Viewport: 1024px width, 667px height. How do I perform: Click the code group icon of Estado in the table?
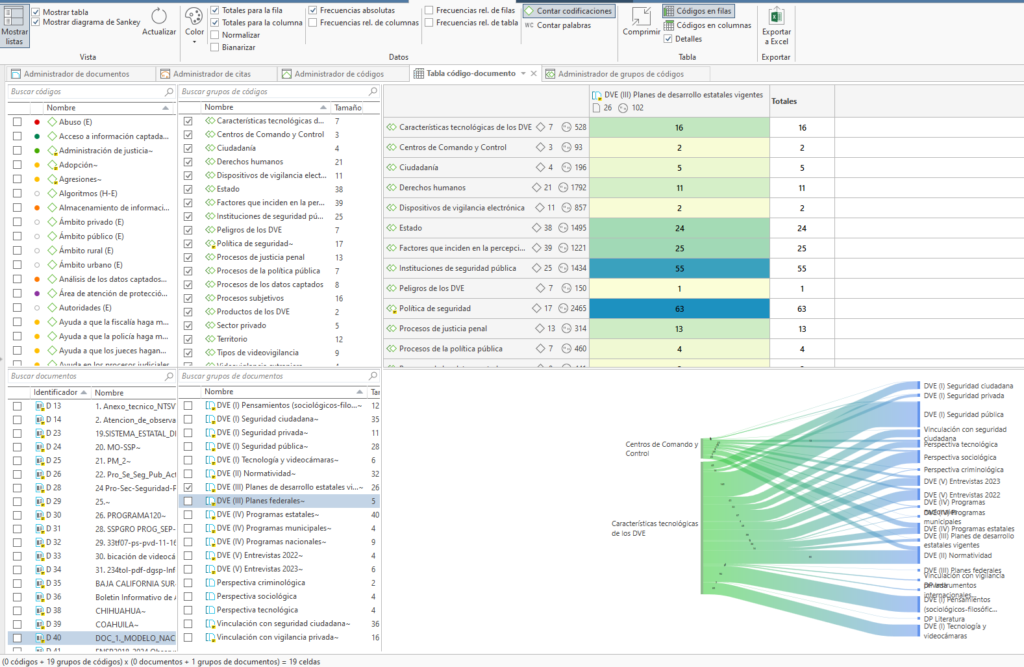[x=391, y=228]
